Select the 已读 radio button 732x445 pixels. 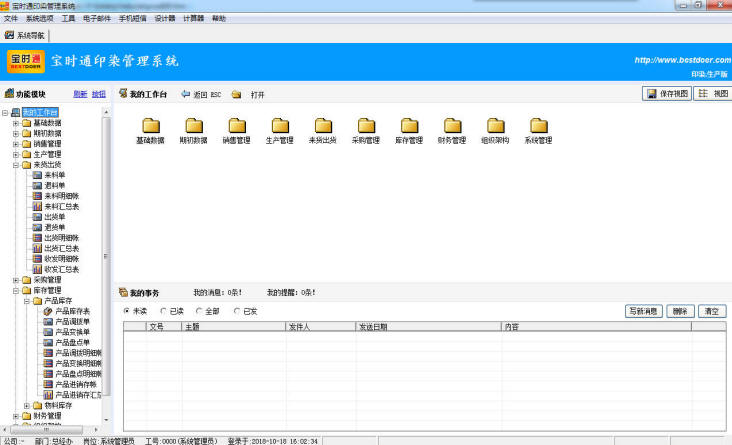pyautogui.click(x=163, y=311)
